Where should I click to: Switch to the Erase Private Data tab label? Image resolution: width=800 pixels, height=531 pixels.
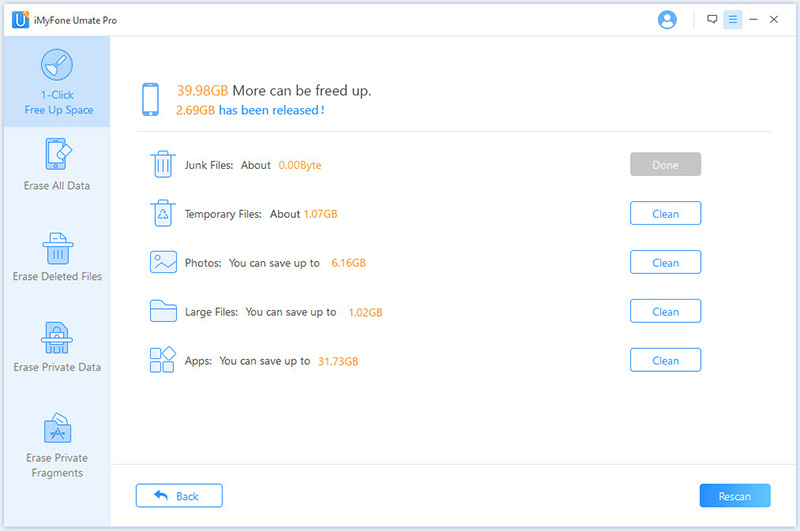point(57,367)
